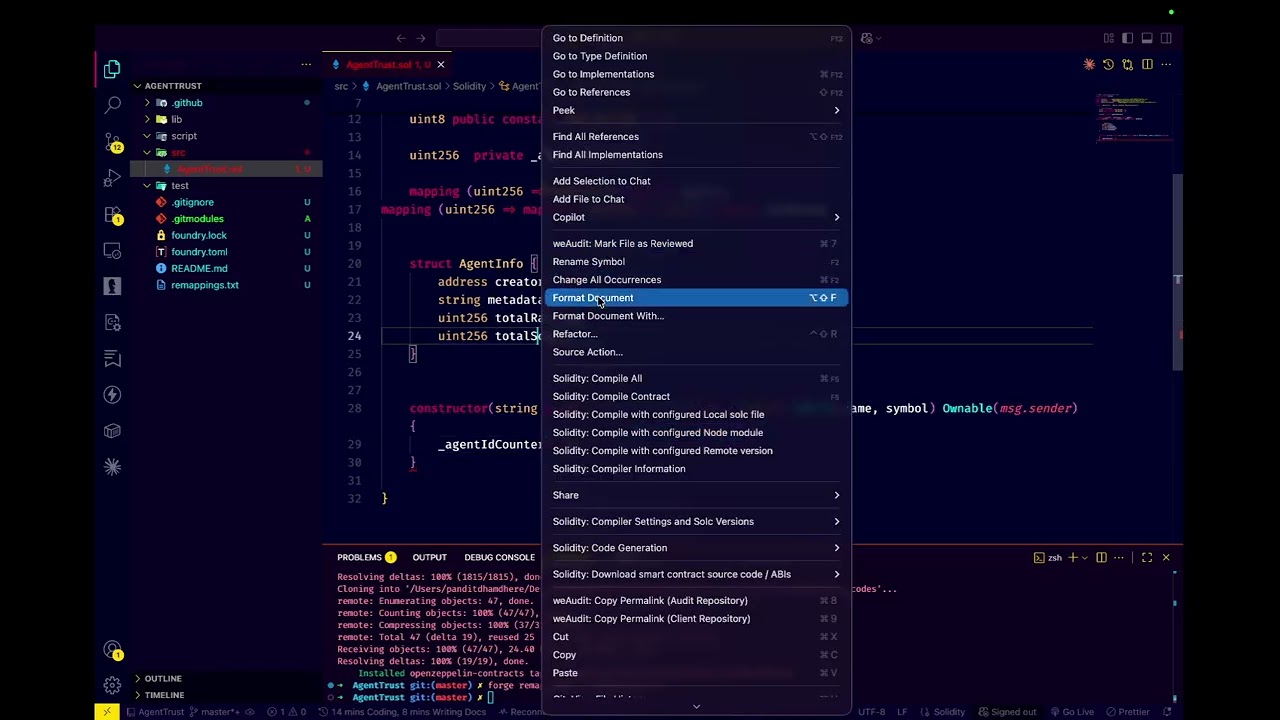Choose Paste from context menu

pyautogui.click(x=696, y=673)
